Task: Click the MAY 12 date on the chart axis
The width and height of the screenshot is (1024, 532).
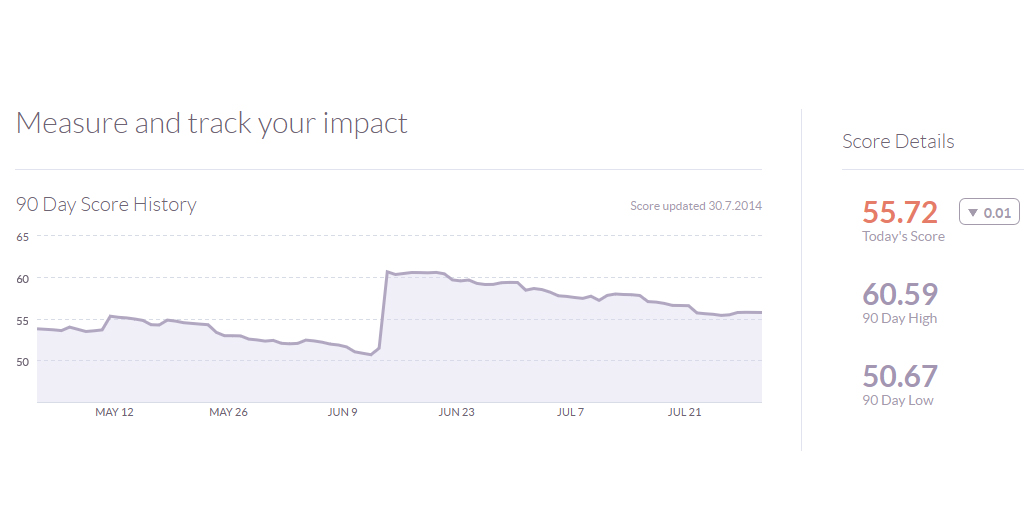Action: 114,412
